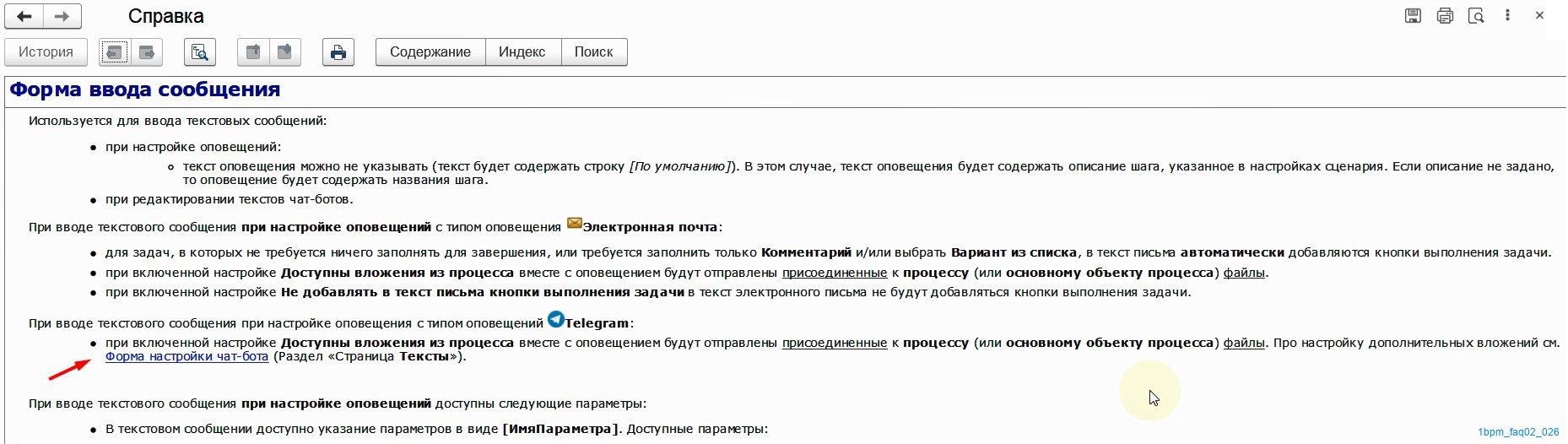Switch to the Индекс tab
Viewport: 1568px width, 444px height.
coord(522,52)
